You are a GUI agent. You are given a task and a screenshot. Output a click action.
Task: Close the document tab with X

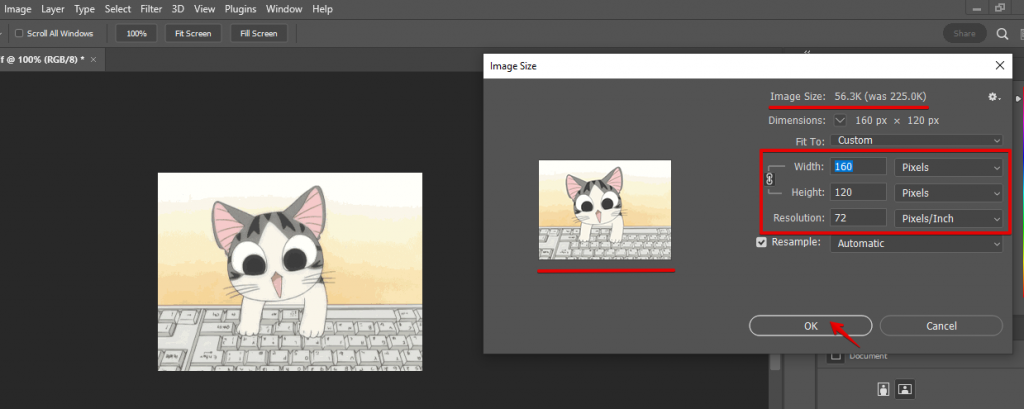(94, 60)
